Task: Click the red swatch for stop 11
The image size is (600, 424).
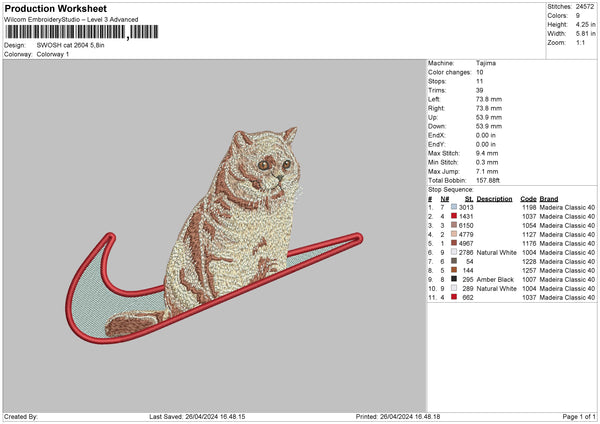Action: (x=454, y=297)
